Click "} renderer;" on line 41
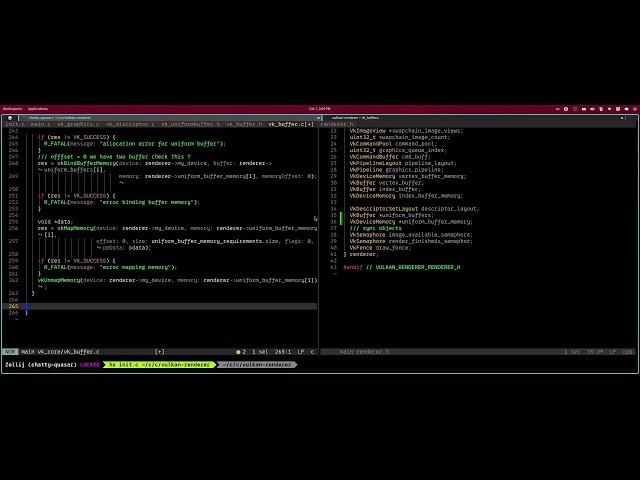The image size is (640, 480). point(361,254)
